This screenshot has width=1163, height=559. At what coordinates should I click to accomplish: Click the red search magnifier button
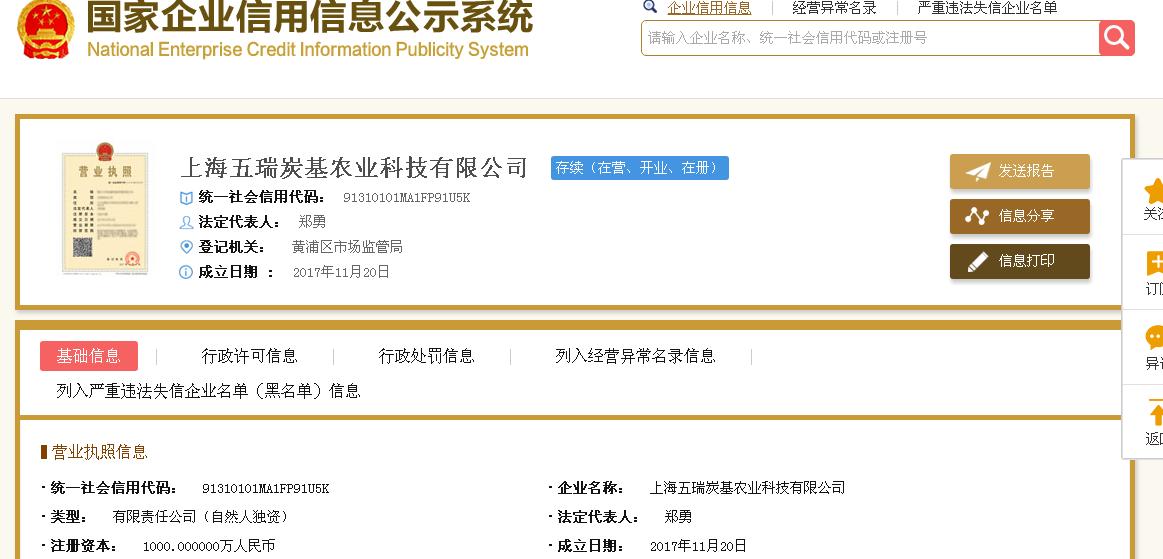pos(1117,37)
